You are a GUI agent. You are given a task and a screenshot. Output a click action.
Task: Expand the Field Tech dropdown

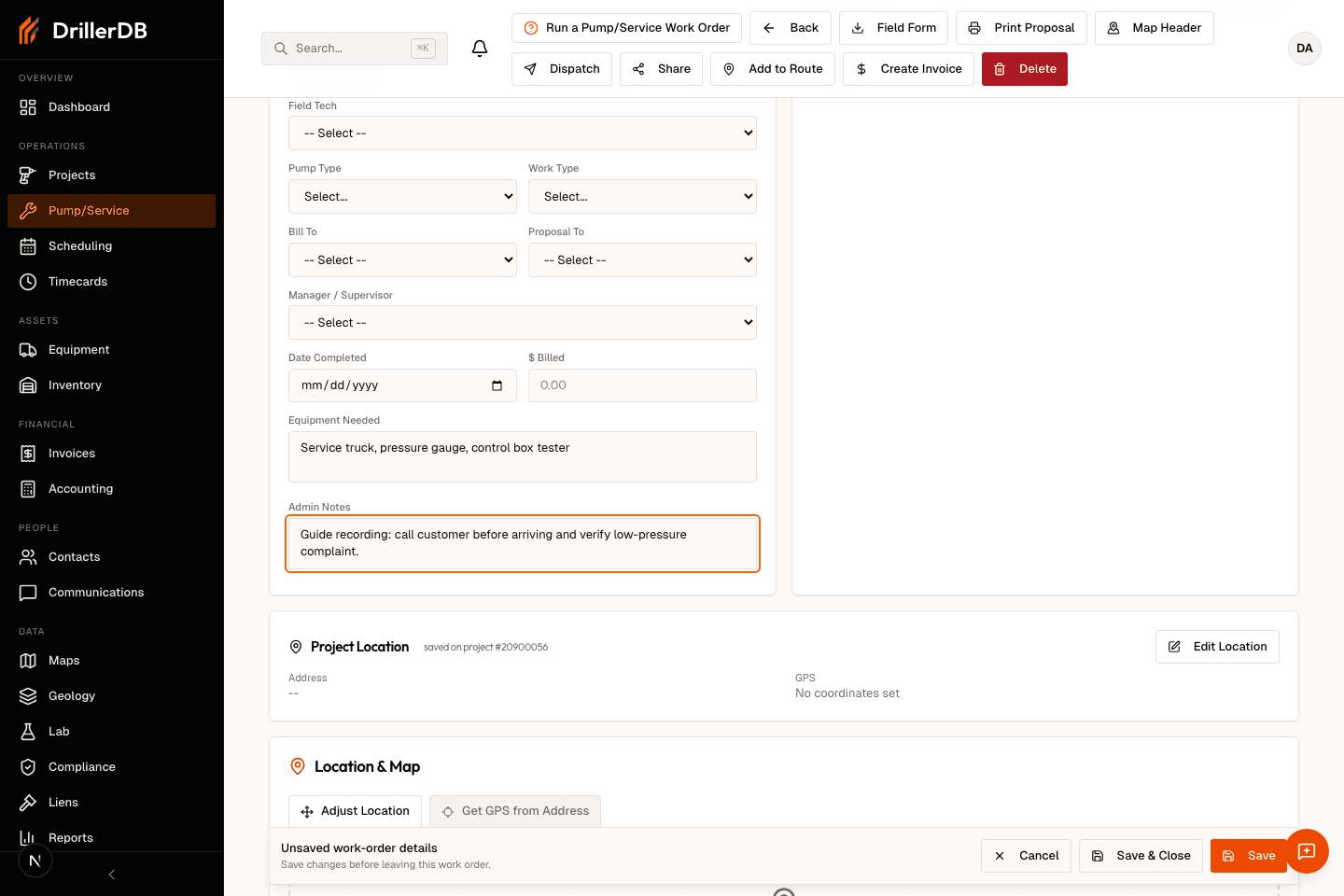[x=523, y=133]
